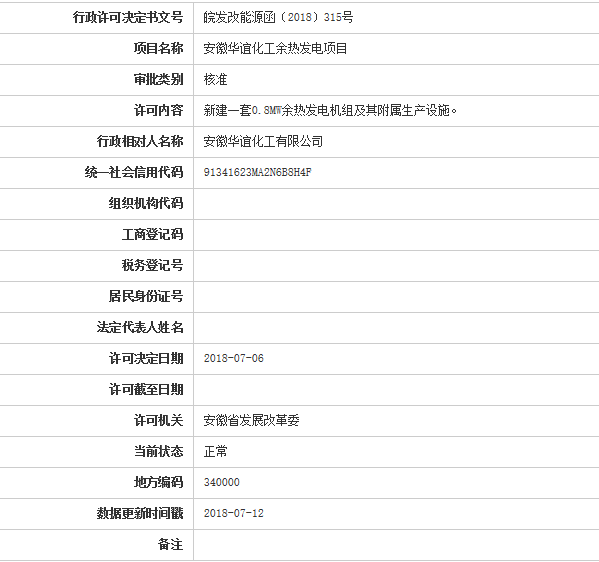This screenshot has height=562, width=599.
Task: Click the 行政许可决定书文号 label
Action: [x=128, y=17]
